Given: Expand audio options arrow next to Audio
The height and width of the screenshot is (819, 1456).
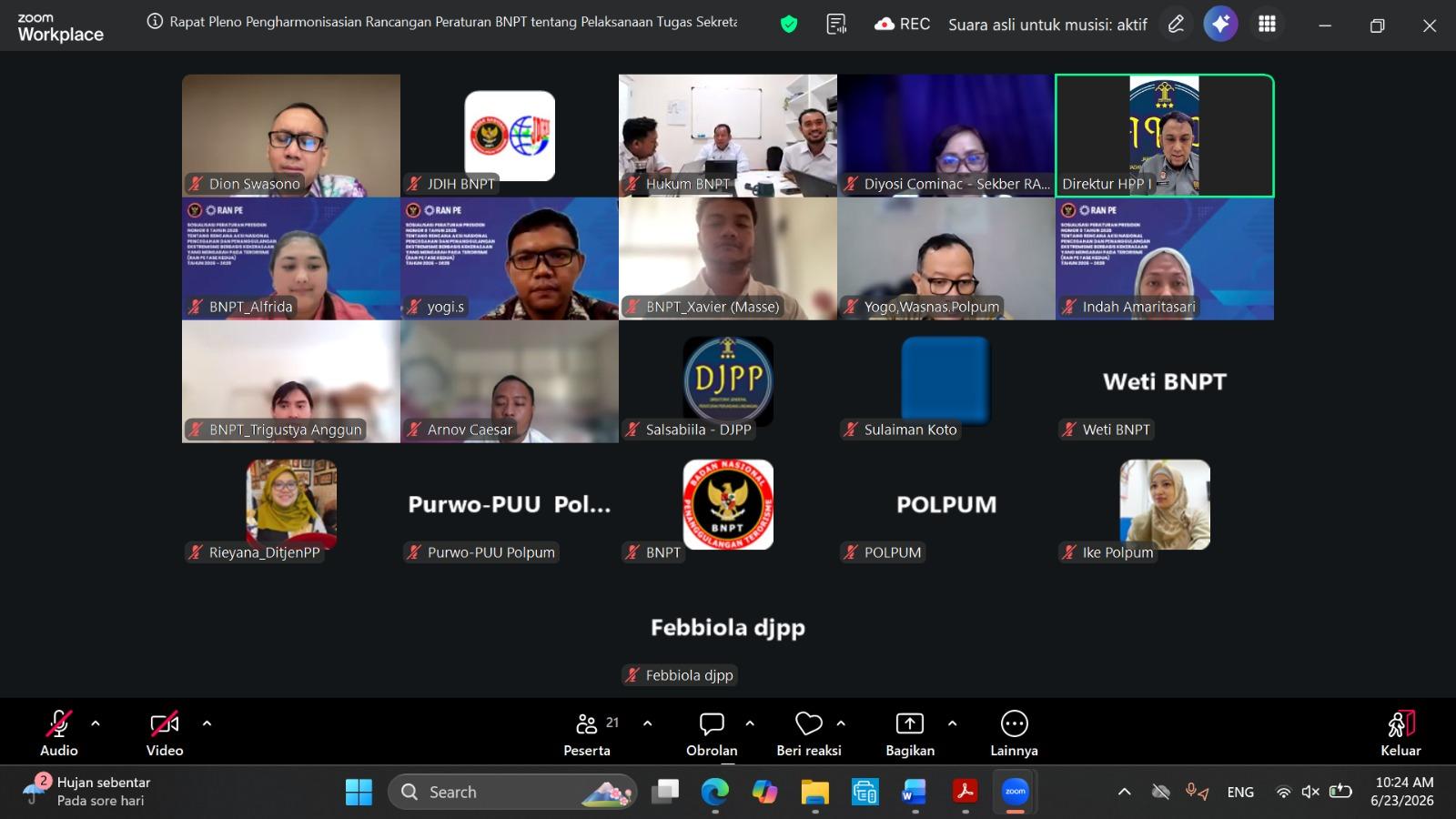Looking at the screenshot, I should pos(96,723).
